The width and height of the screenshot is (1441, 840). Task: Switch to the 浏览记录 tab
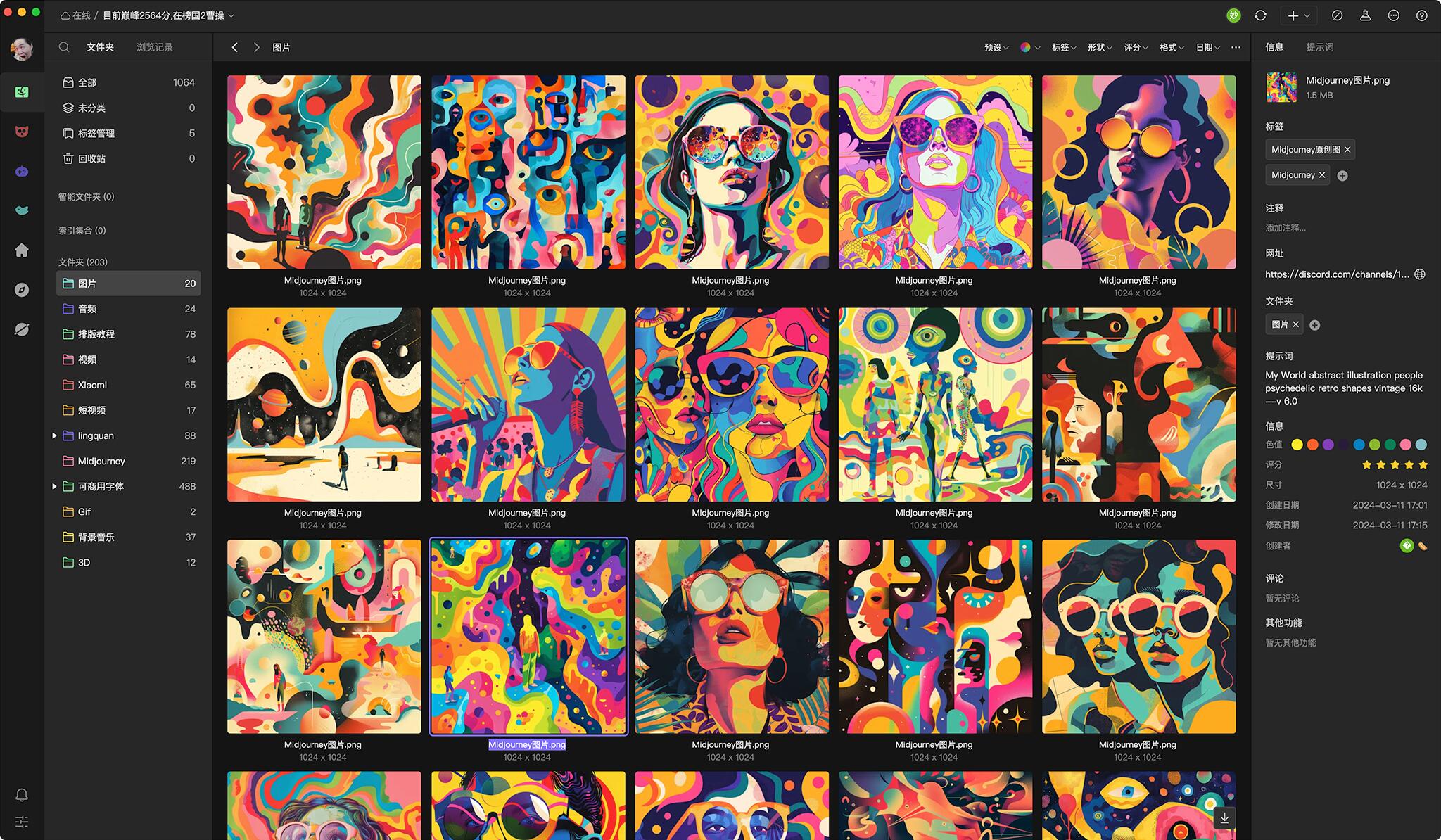(154, 47)
